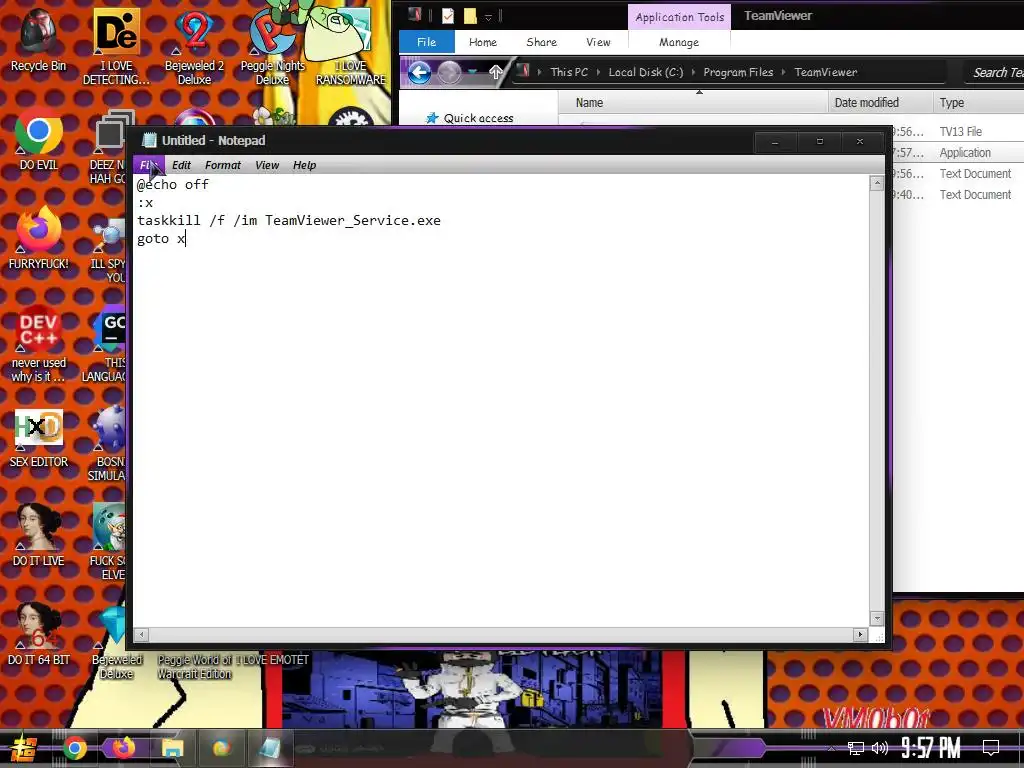This screenshot has width=1024, height=768.
Task: Launch the Bejeweled Deluxe gem desktop icon
Action: point(116,641)
